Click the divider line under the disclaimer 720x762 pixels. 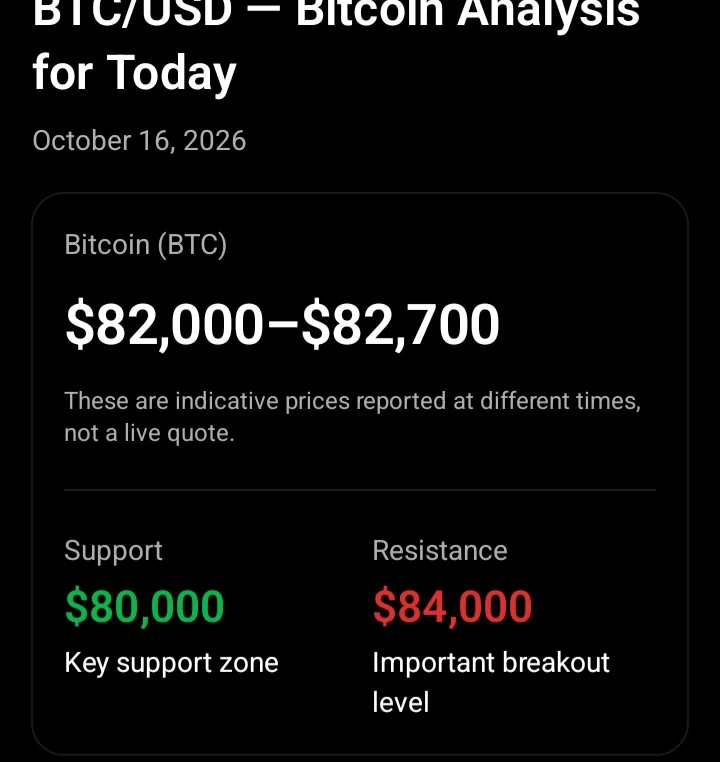tap(360, 490)
